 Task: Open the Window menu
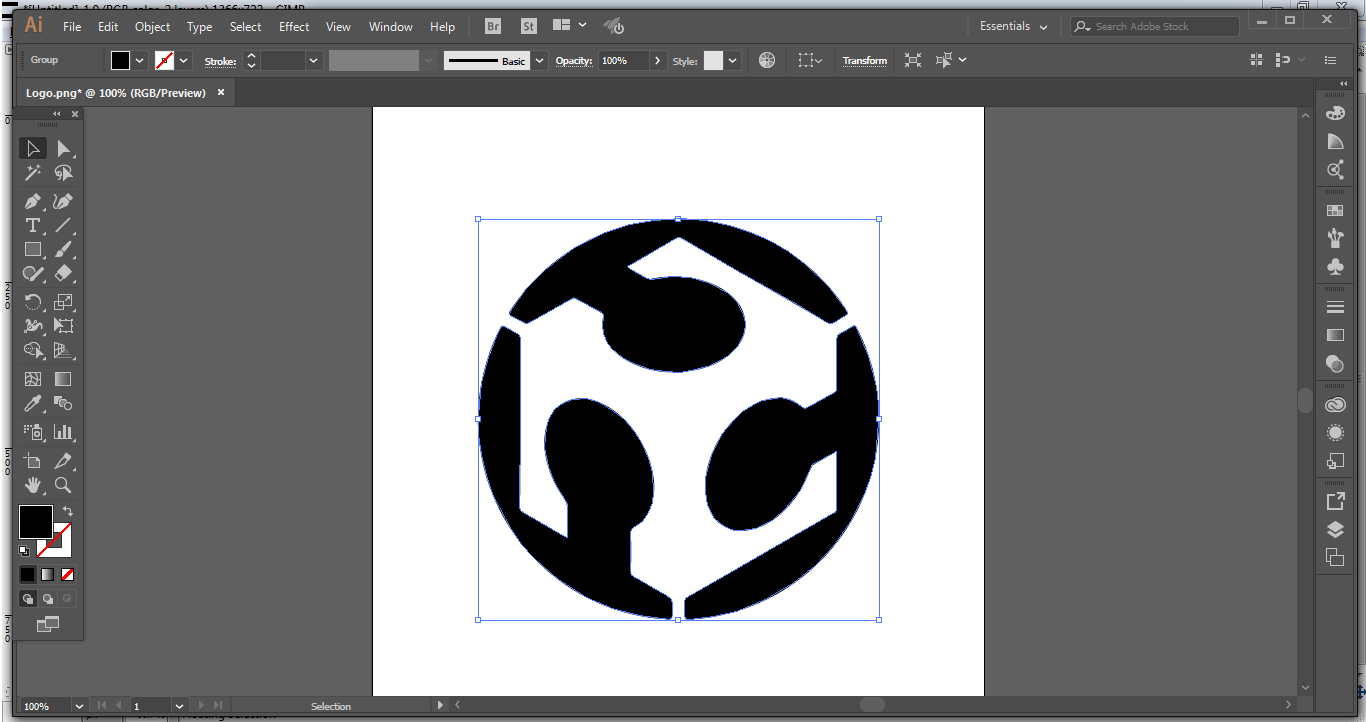tap(391, 27)
